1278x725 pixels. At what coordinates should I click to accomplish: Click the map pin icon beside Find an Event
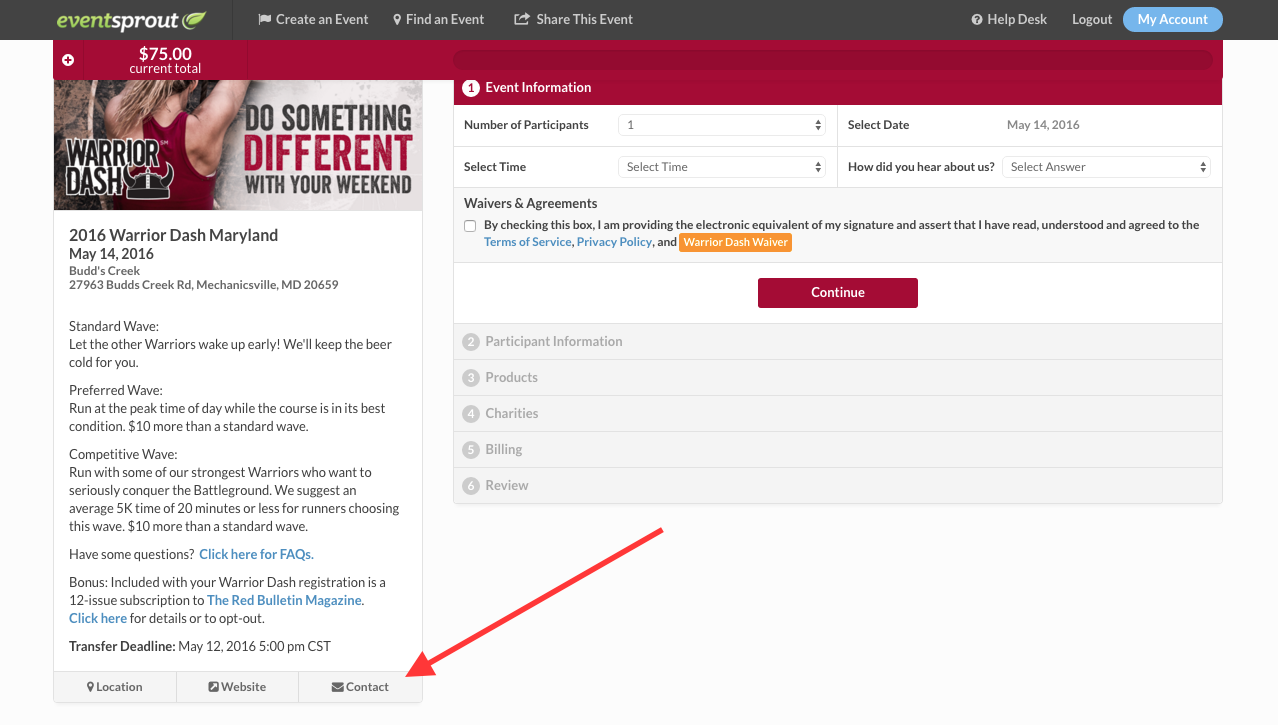[x=397, y=19]
